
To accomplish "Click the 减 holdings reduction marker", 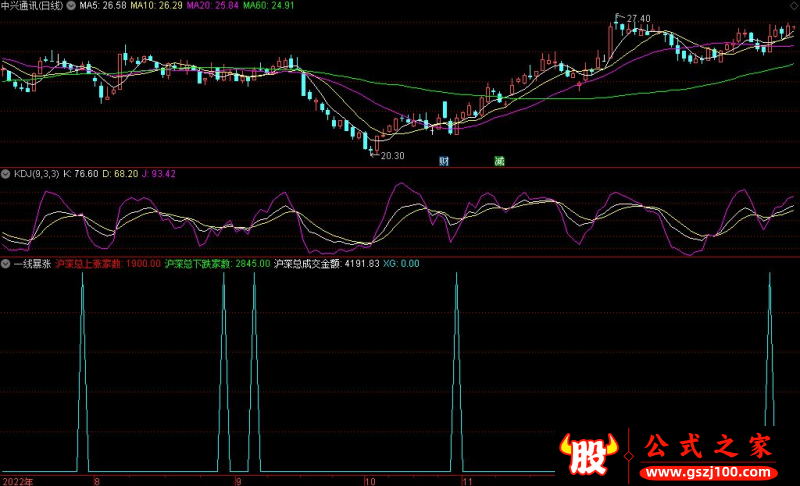I will (498, 161).
